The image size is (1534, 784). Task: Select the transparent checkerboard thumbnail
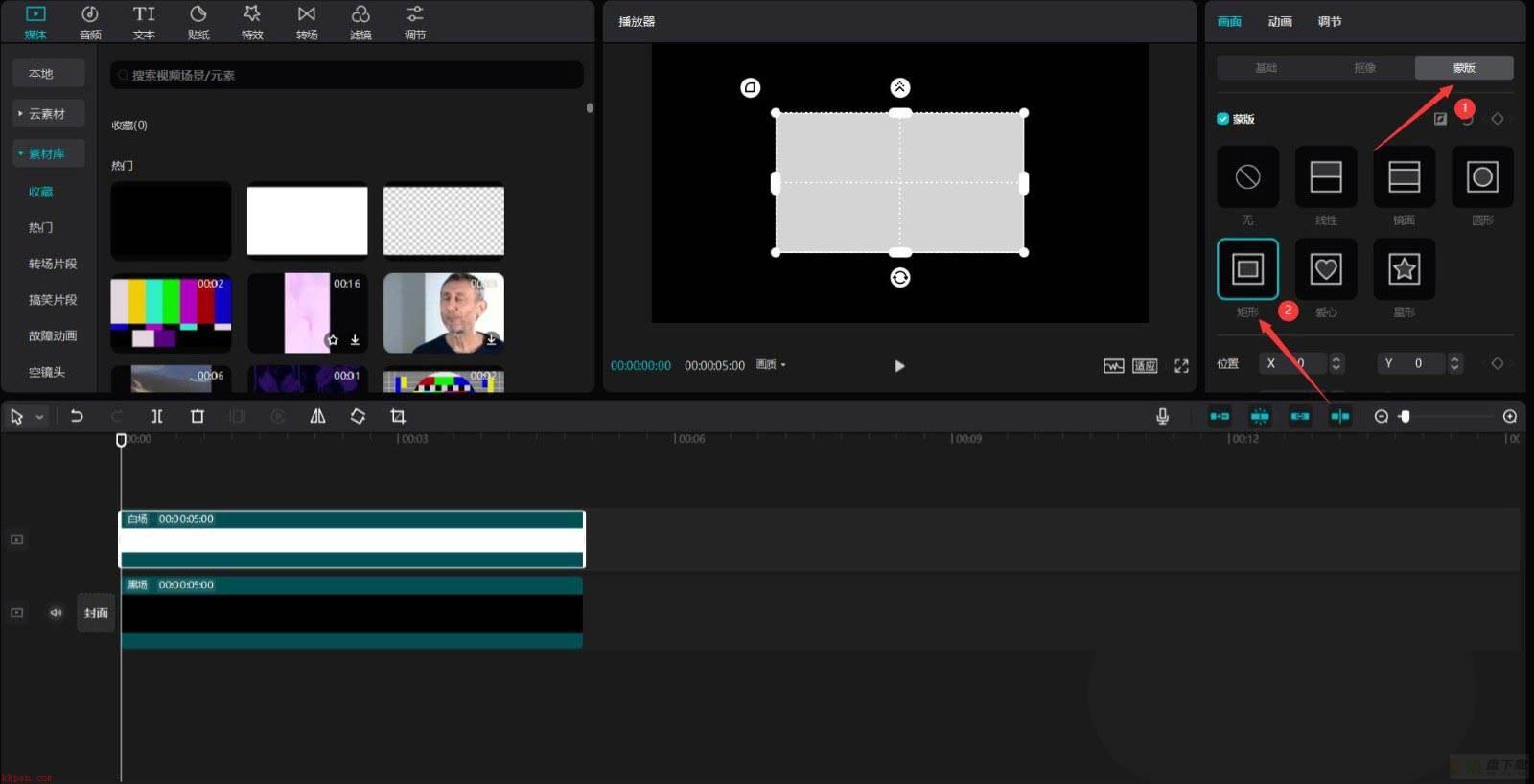(x=444, y=220)
